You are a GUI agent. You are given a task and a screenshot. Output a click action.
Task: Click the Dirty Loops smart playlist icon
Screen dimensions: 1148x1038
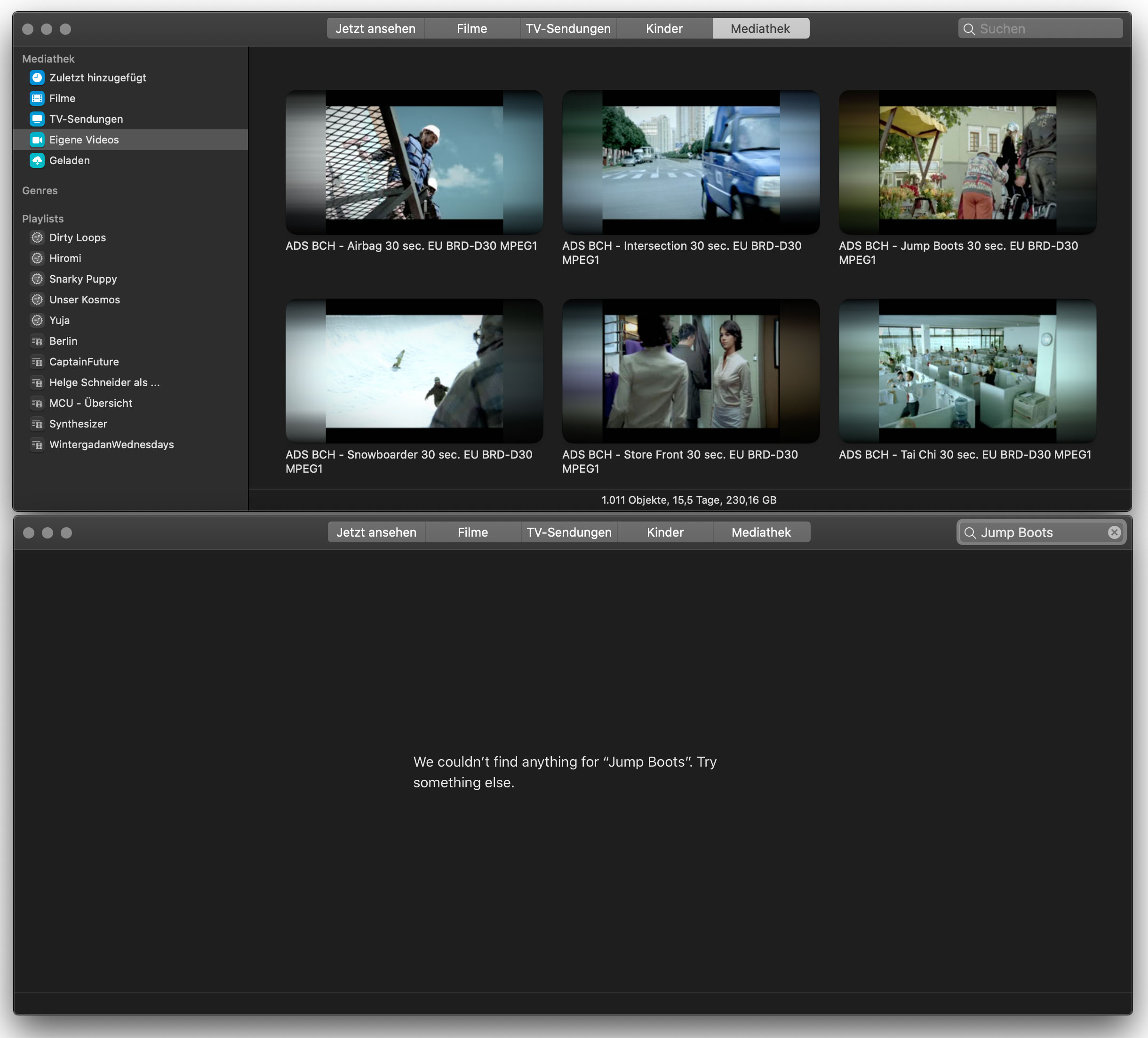[37, 238]
